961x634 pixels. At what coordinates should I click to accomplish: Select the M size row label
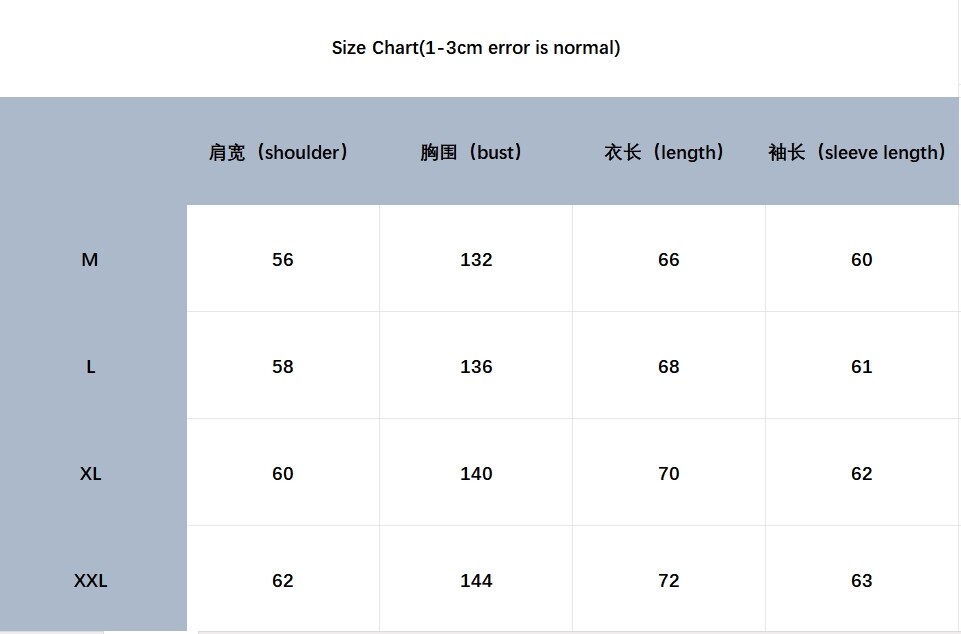click(90, 260)
